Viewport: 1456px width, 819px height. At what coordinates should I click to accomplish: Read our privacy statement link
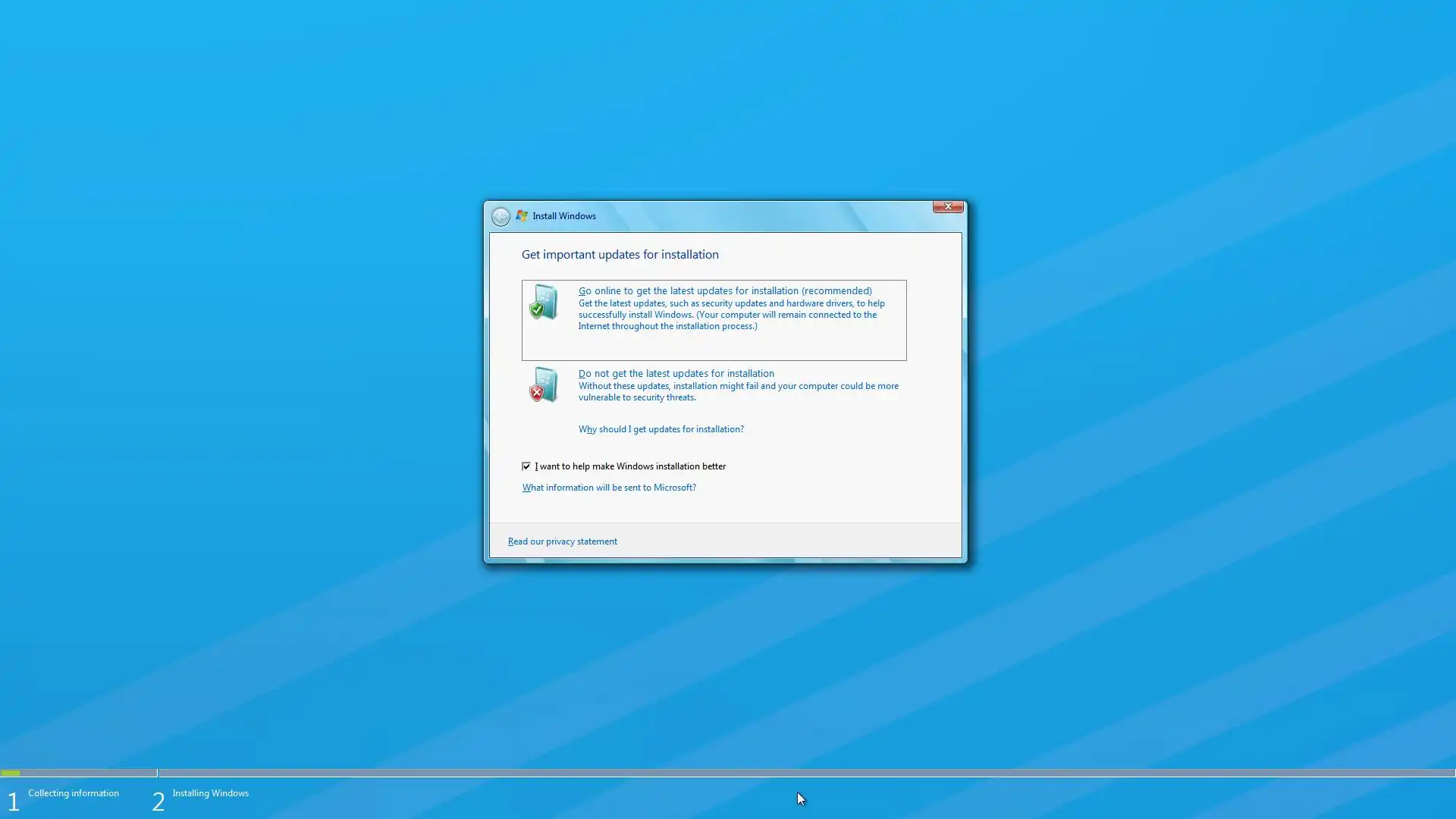click(562, 541)
